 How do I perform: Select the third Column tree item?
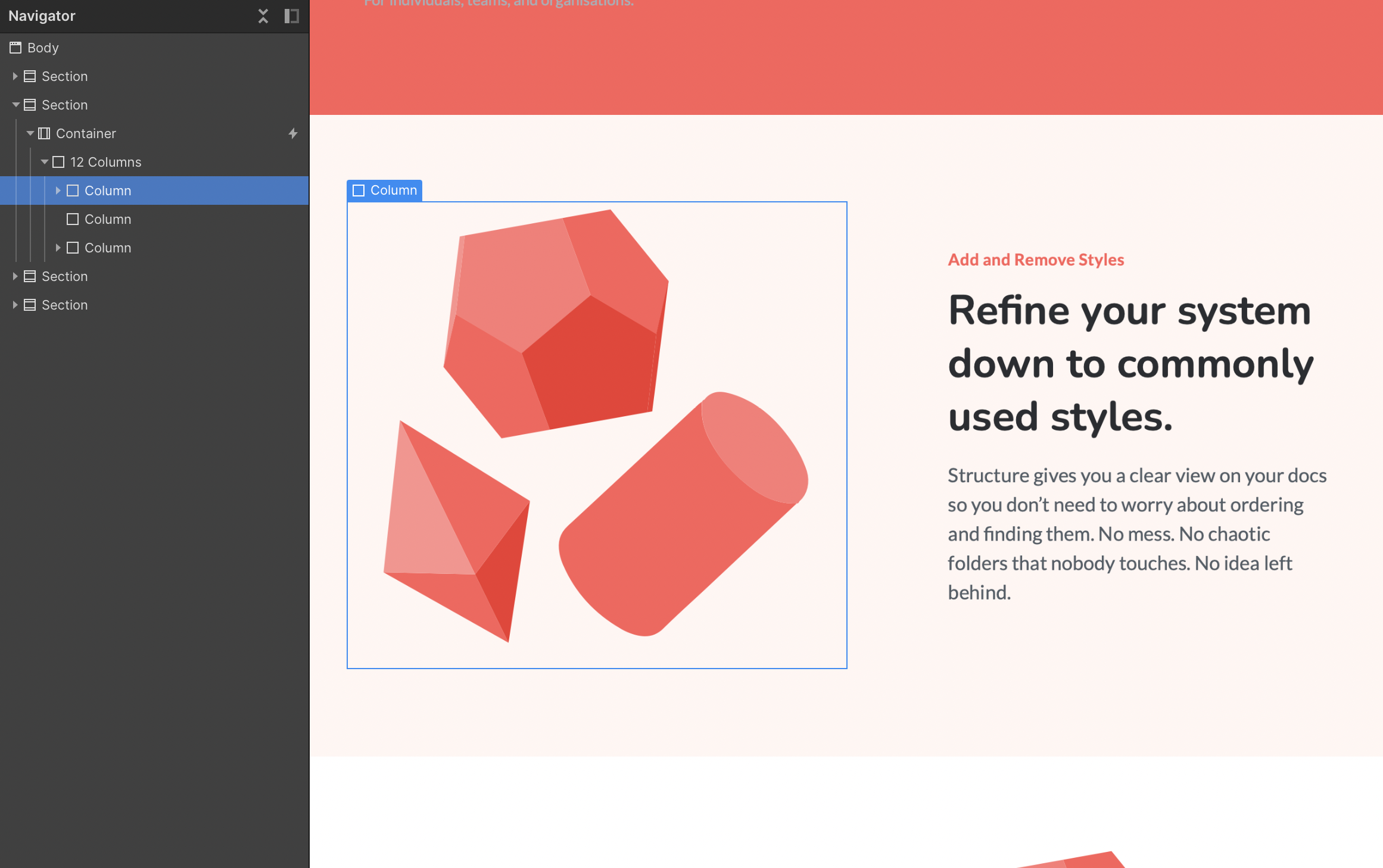pos(108,248)
